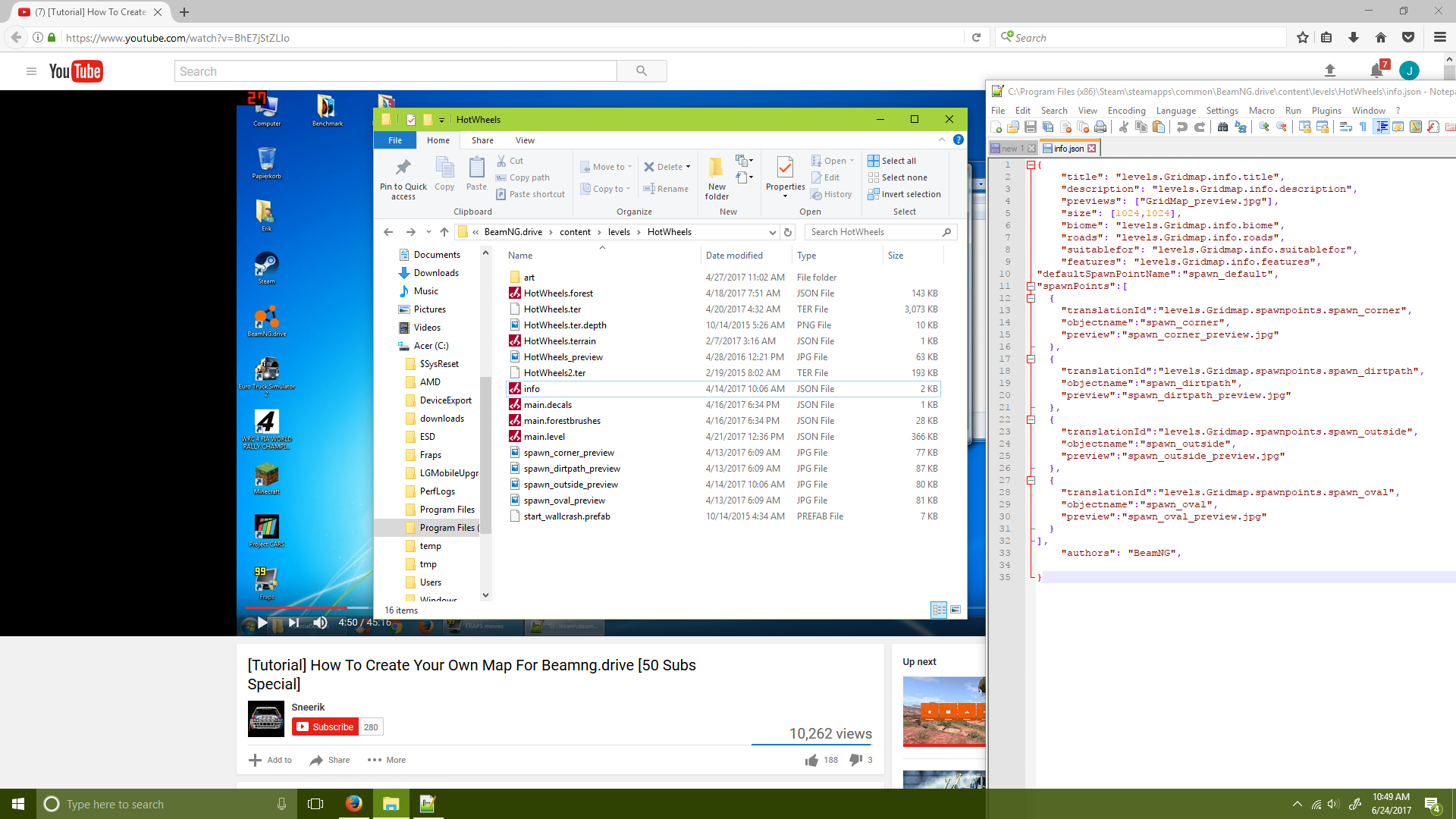Screen dimensions: 1456x819
Task: Click the YouTube search box
Action: tap(396, 71)
